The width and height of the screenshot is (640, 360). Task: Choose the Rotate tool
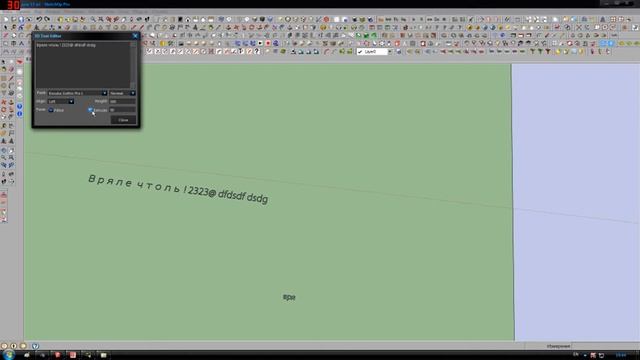[x=4, y=109]
